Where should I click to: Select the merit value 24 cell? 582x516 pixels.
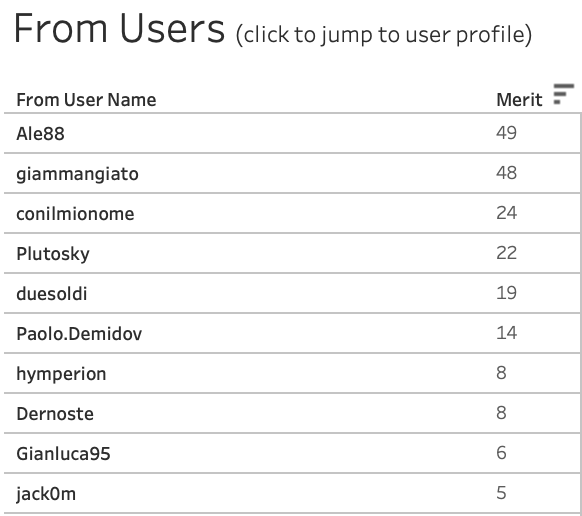(506, 213)
